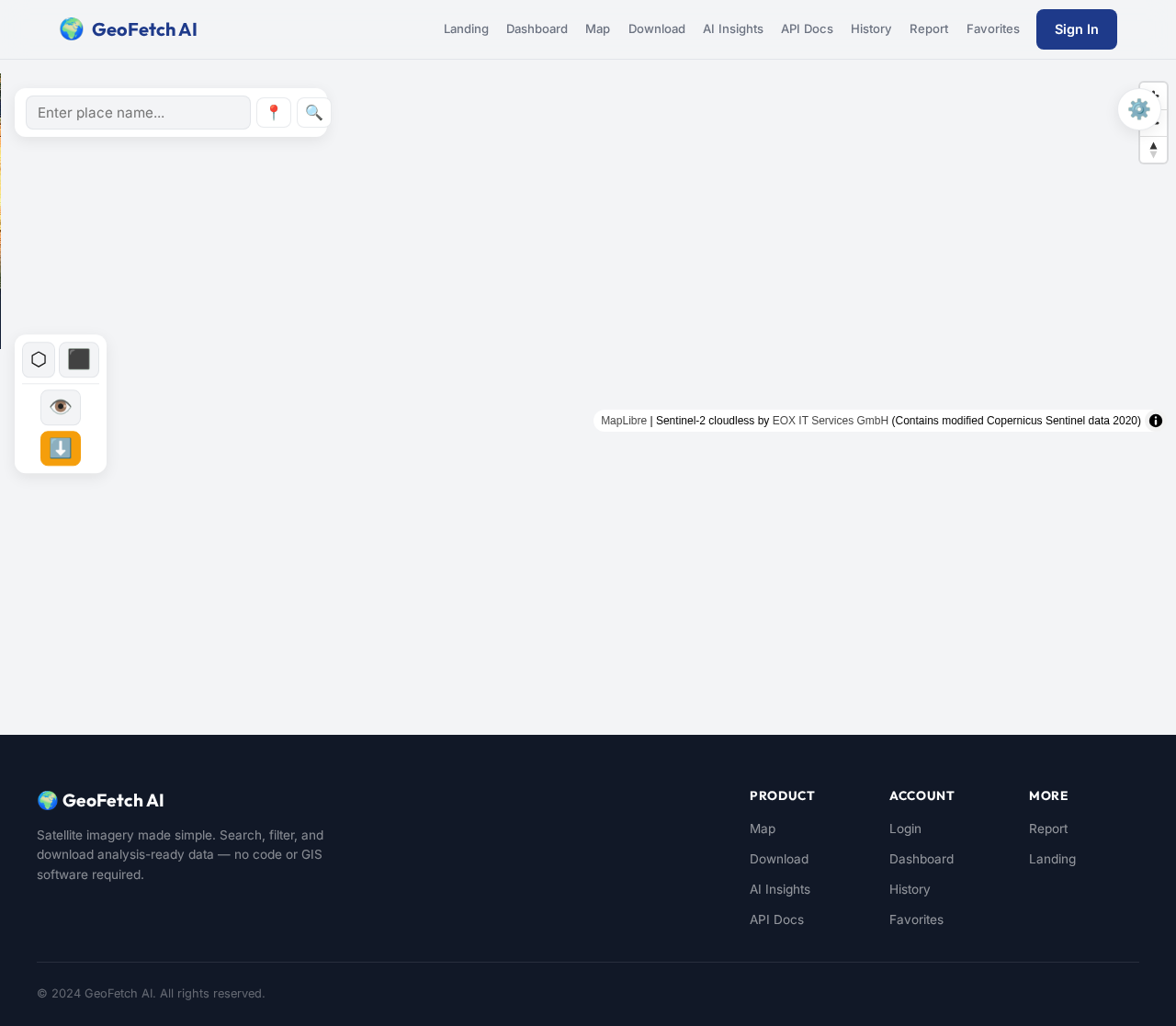The height and width of the screenshot is (1026, 1176).
Task: Click footer Report link under More
Action: point(1048,829)
